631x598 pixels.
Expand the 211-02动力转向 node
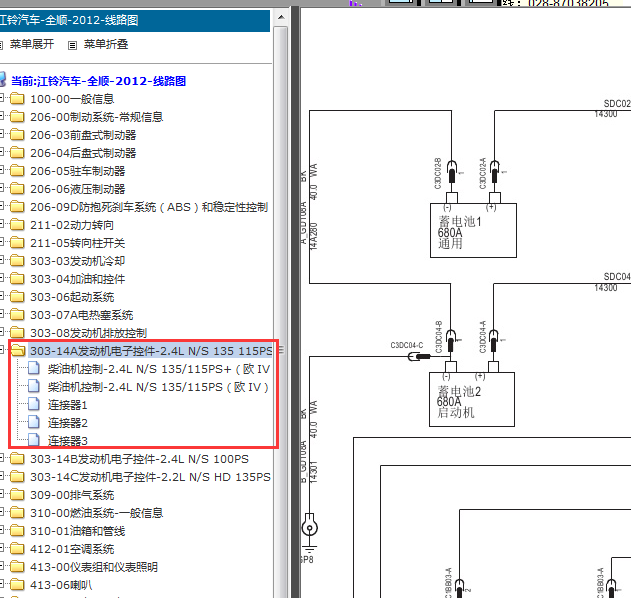pos(2,224)
